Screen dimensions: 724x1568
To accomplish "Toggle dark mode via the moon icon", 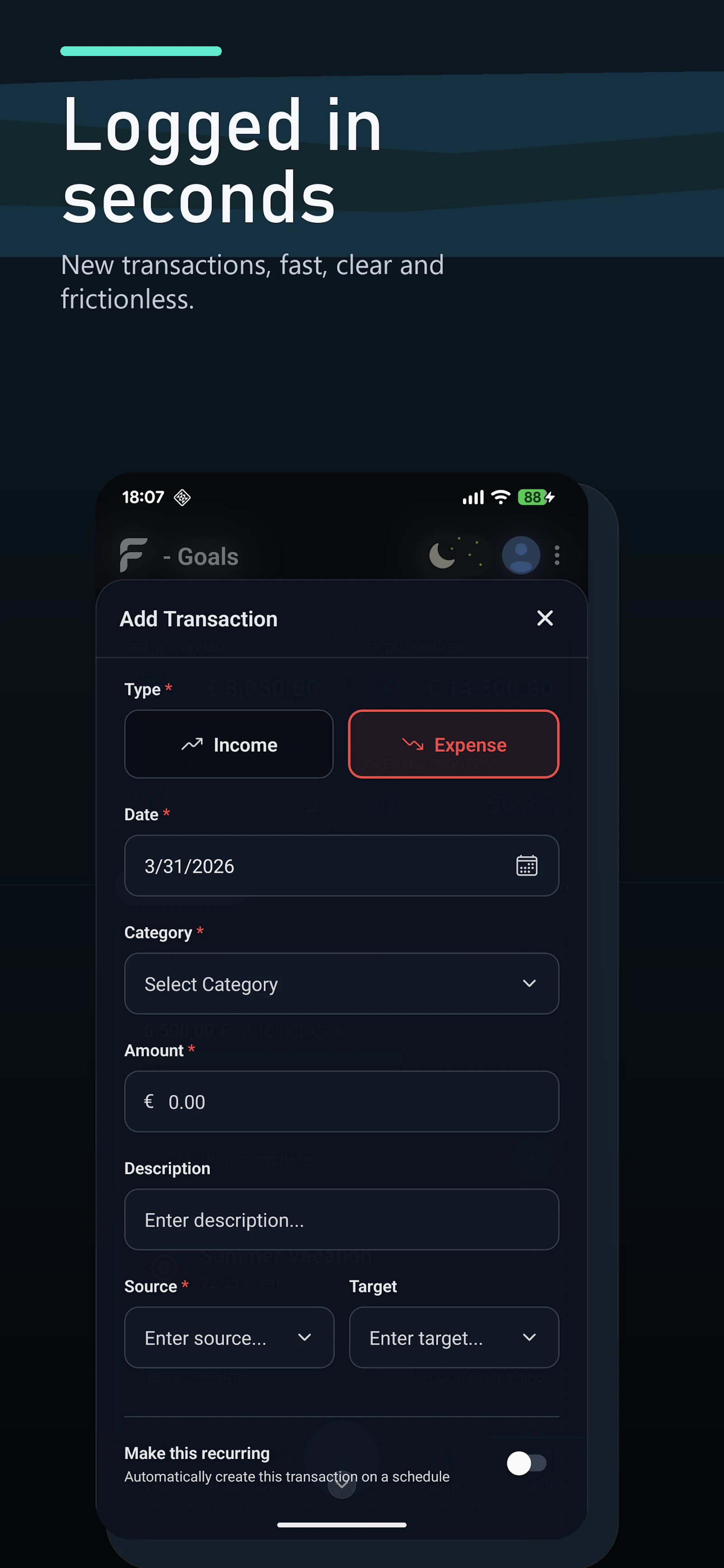I will click(x=443, y=555).
